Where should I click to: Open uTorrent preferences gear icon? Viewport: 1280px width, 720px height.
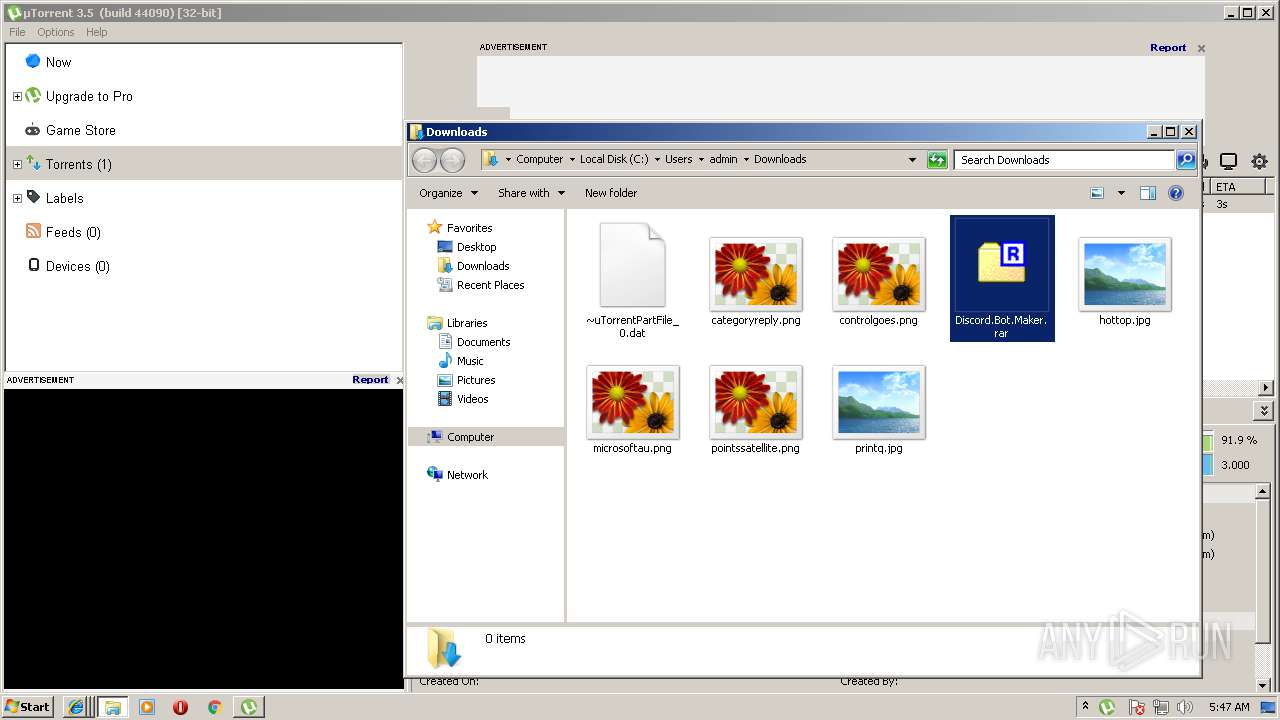1259,161
